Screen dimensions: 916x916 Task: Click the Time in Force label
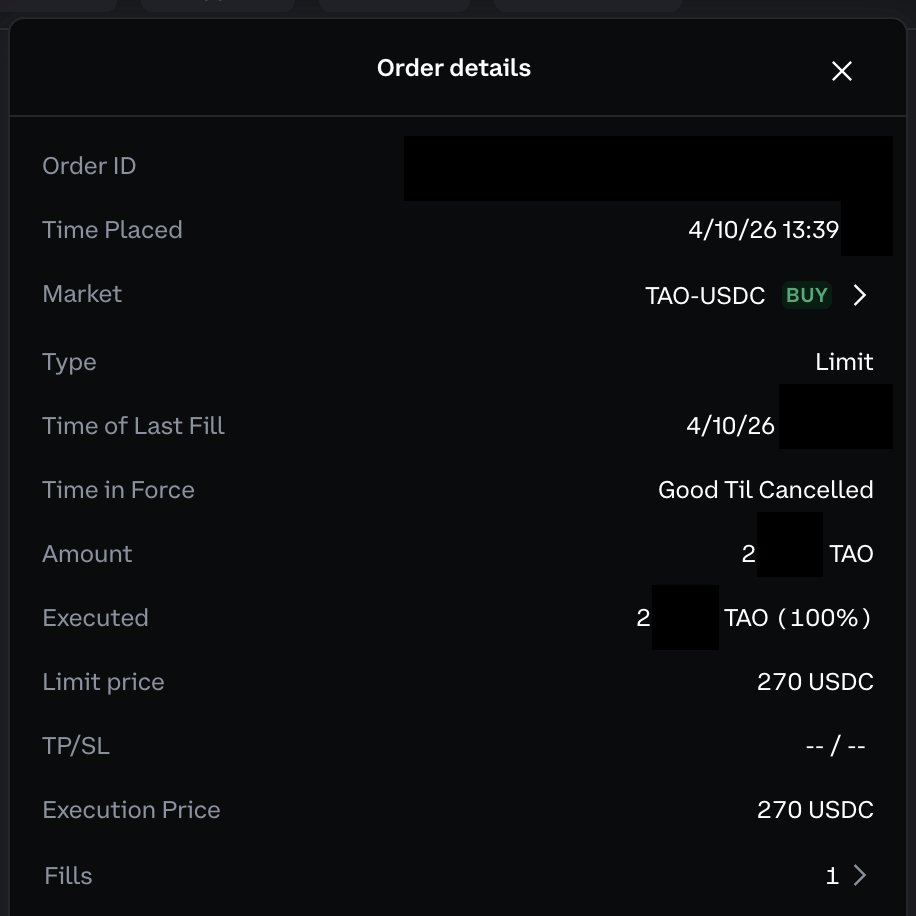tap(118, 490)
